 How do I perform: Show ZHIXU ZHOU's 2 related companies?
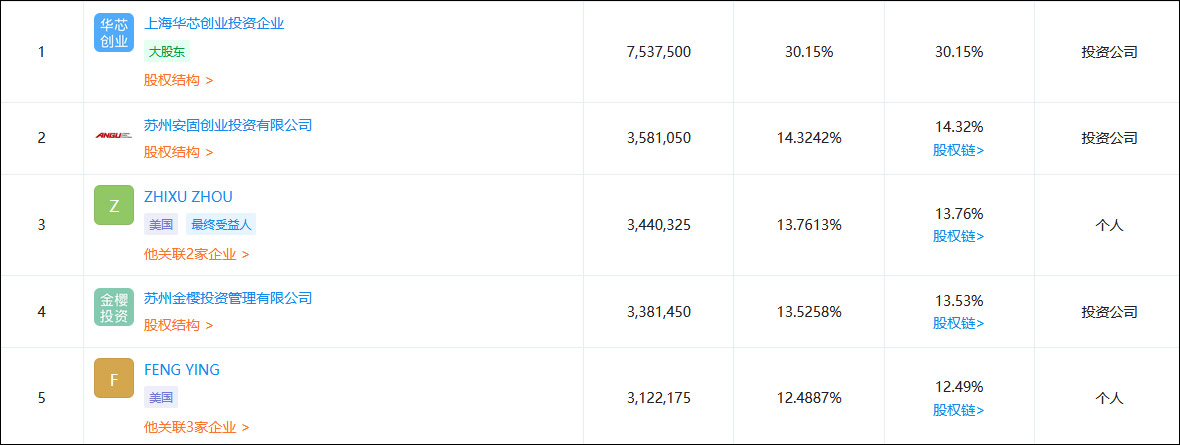tap(196, 254)
